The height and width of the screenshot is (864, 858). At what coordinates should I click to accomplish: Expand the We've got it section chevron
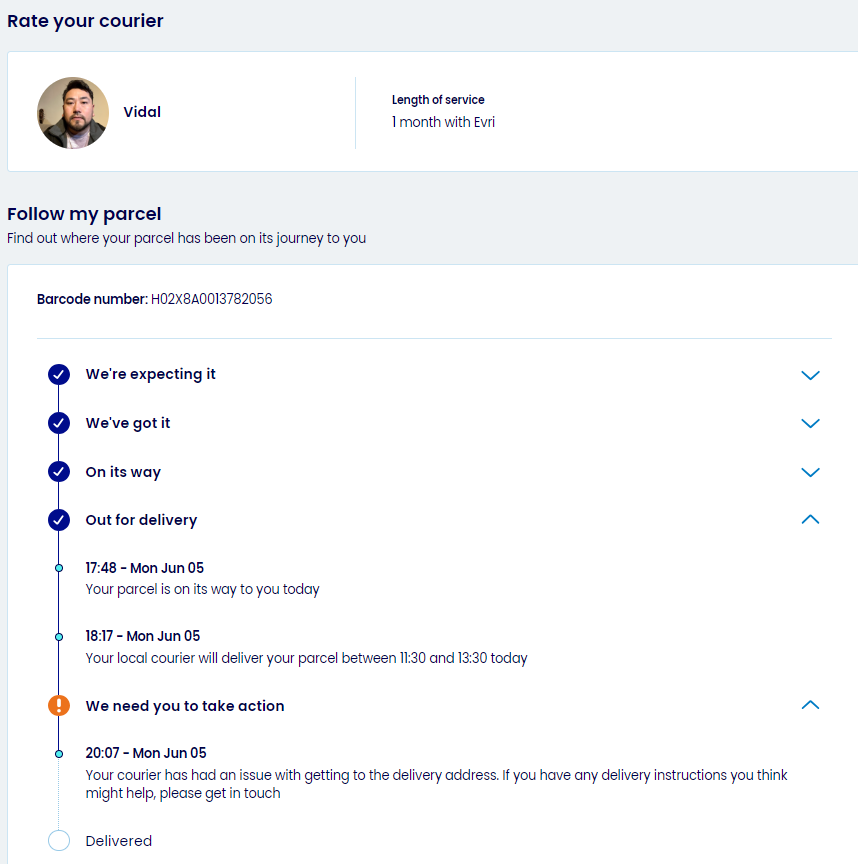810,423
